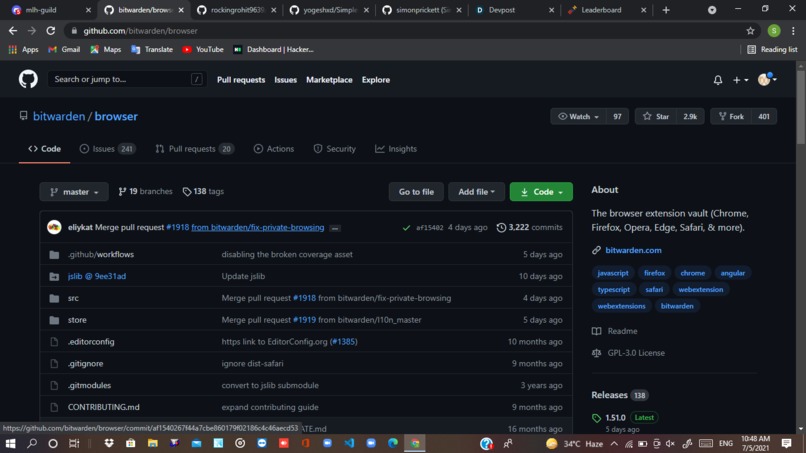Image resolution: width=806 pixels, height=453 pixels.
Task: Click Issues in top navigation
Action: point(285,80)
